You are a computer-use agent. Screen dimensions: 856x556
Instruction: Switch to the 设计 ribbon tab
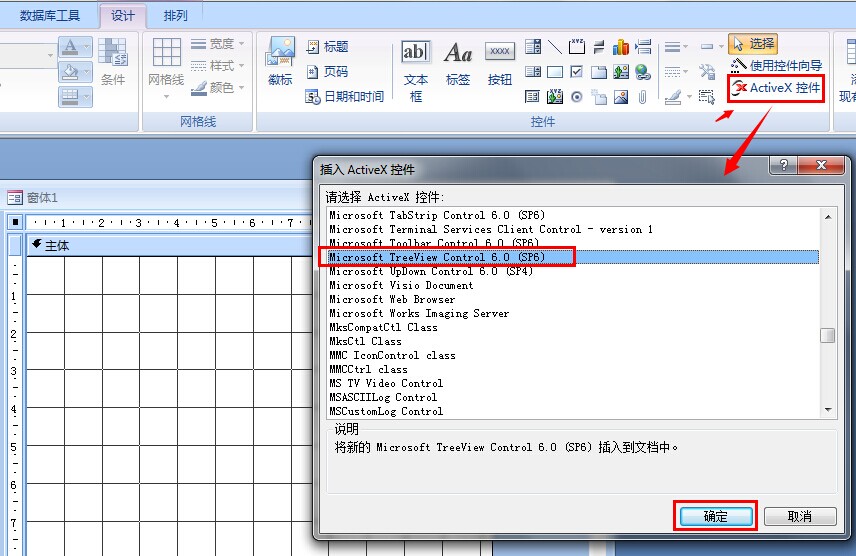[x=122, y=15]
